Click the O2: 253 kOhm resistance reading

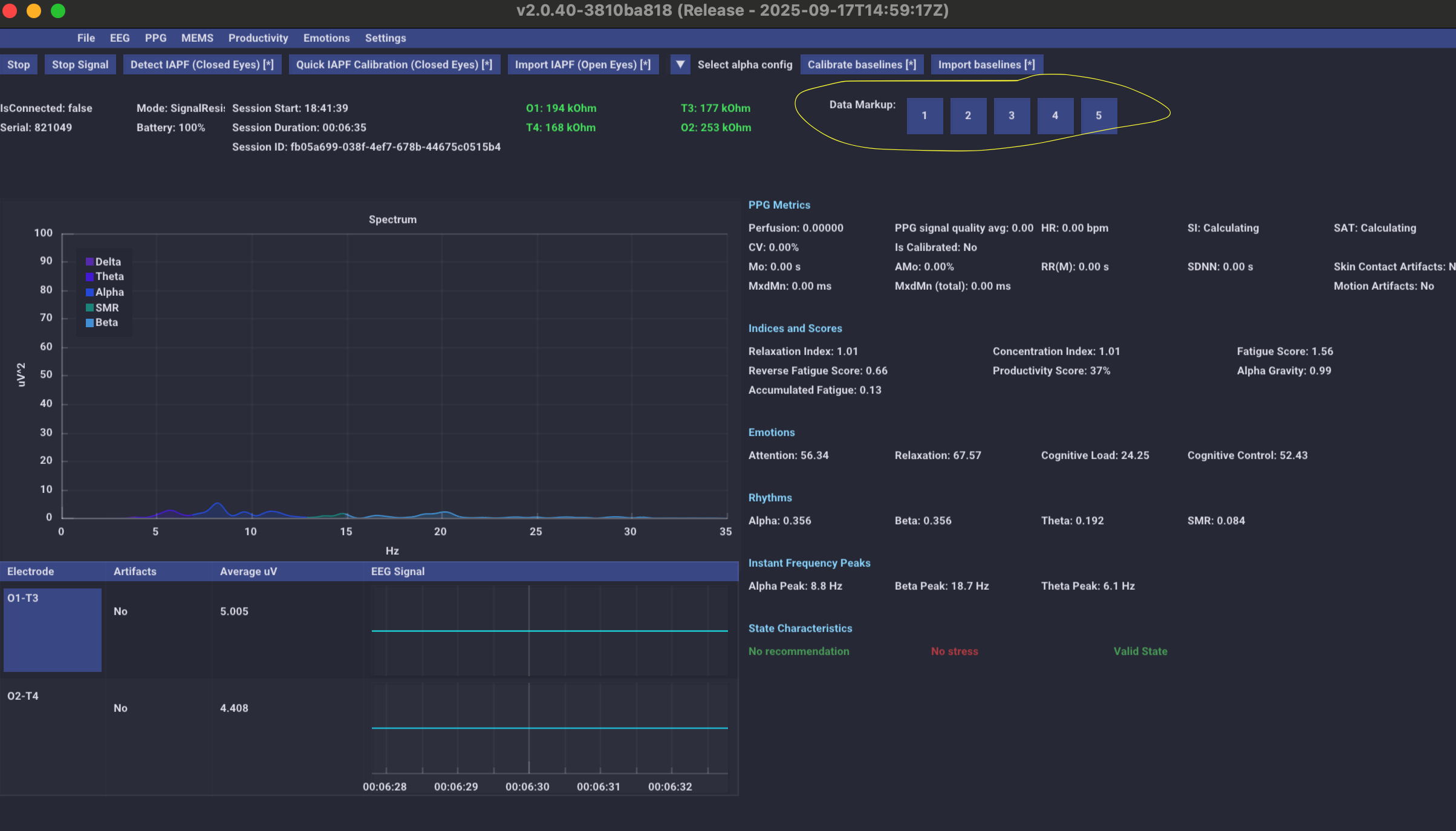[x=716, y=128]
